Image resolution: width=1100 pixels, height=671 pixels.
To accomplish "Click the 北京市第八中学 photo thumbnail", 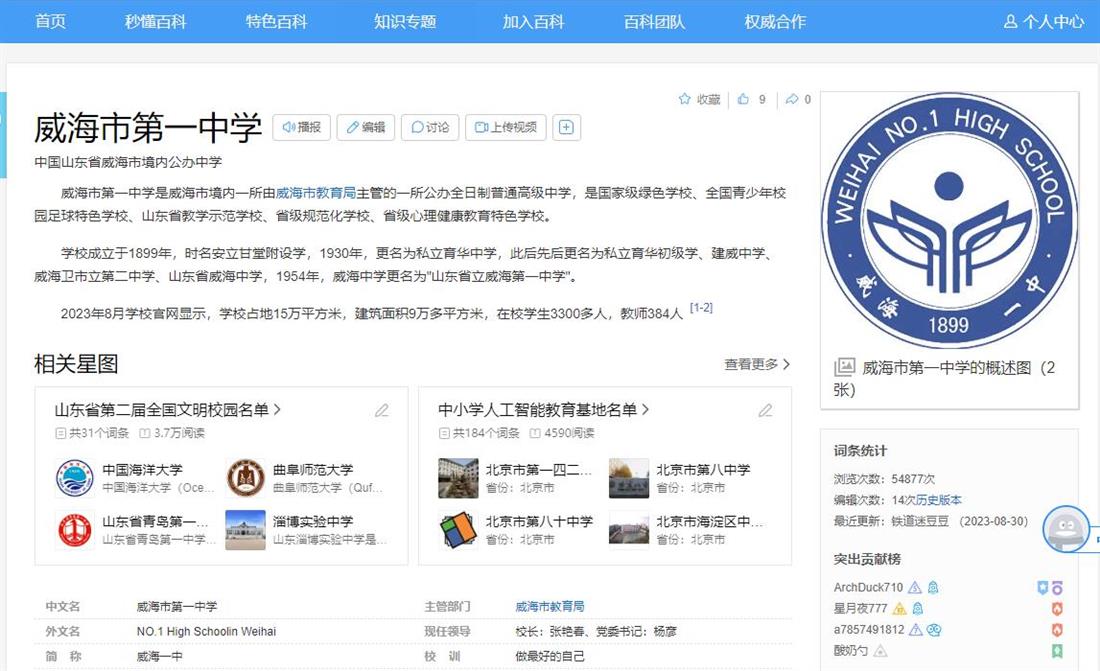I will (629, 478).
